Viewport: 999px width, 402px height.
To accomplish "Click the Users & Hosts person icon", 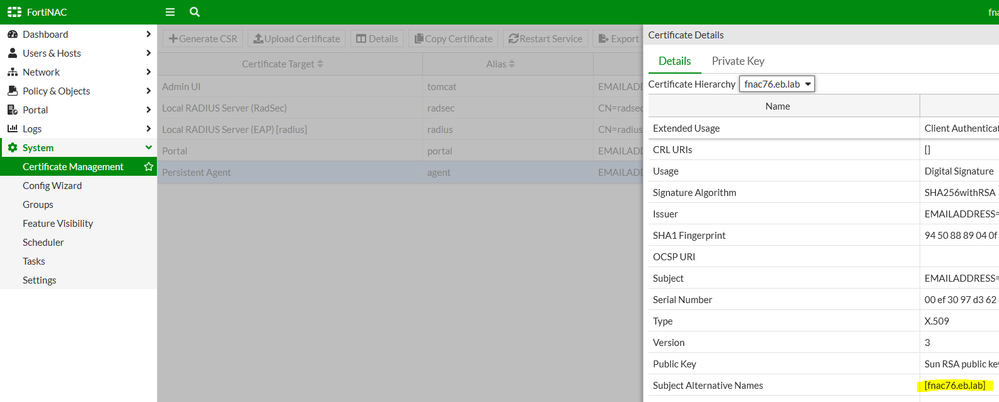I will pyautogui.click(x=12, y=54).
